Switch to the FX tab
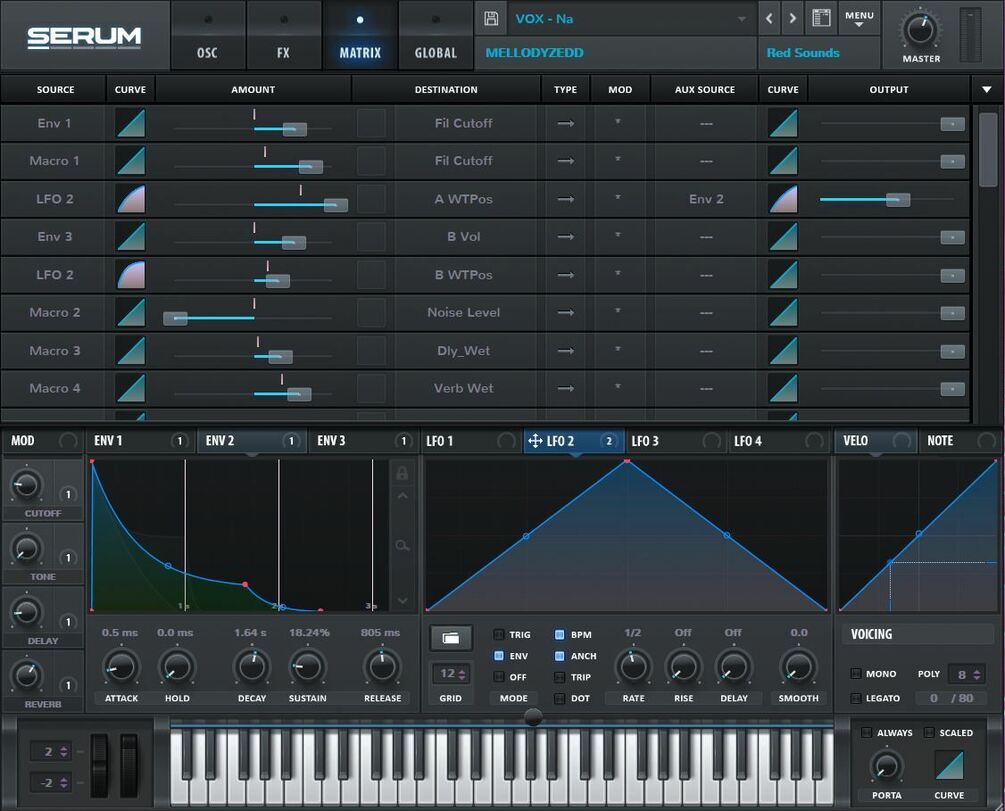1005x811 pixels. coord(283,35)
